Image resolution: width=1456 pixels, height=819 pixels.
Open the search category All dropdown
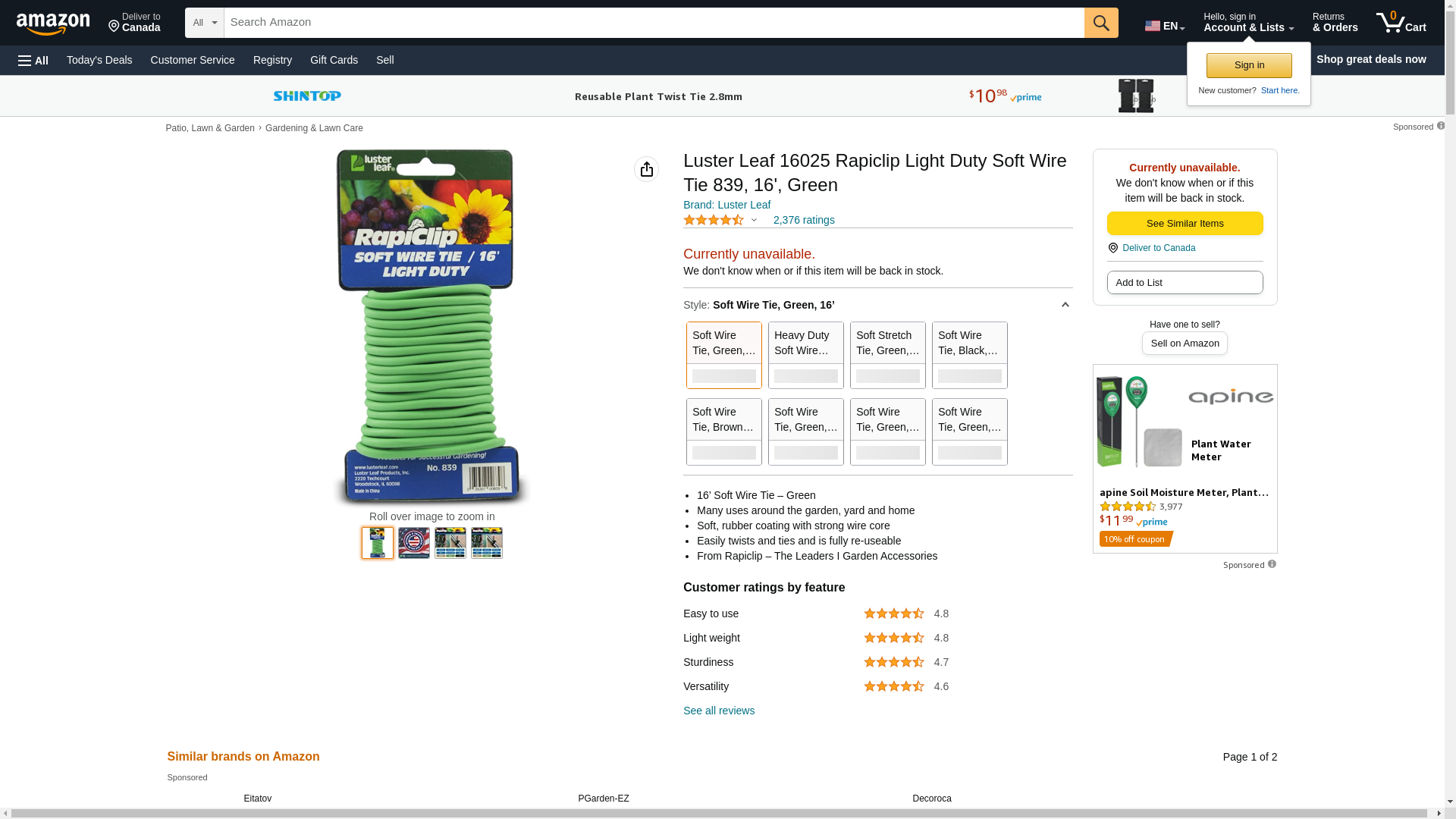pos(205,23)
